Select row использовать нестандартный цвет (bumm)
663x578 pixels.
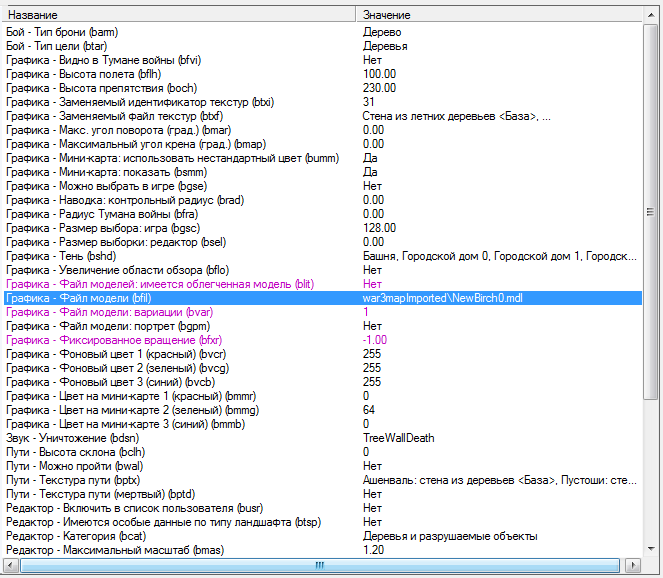tap(323, 158)
